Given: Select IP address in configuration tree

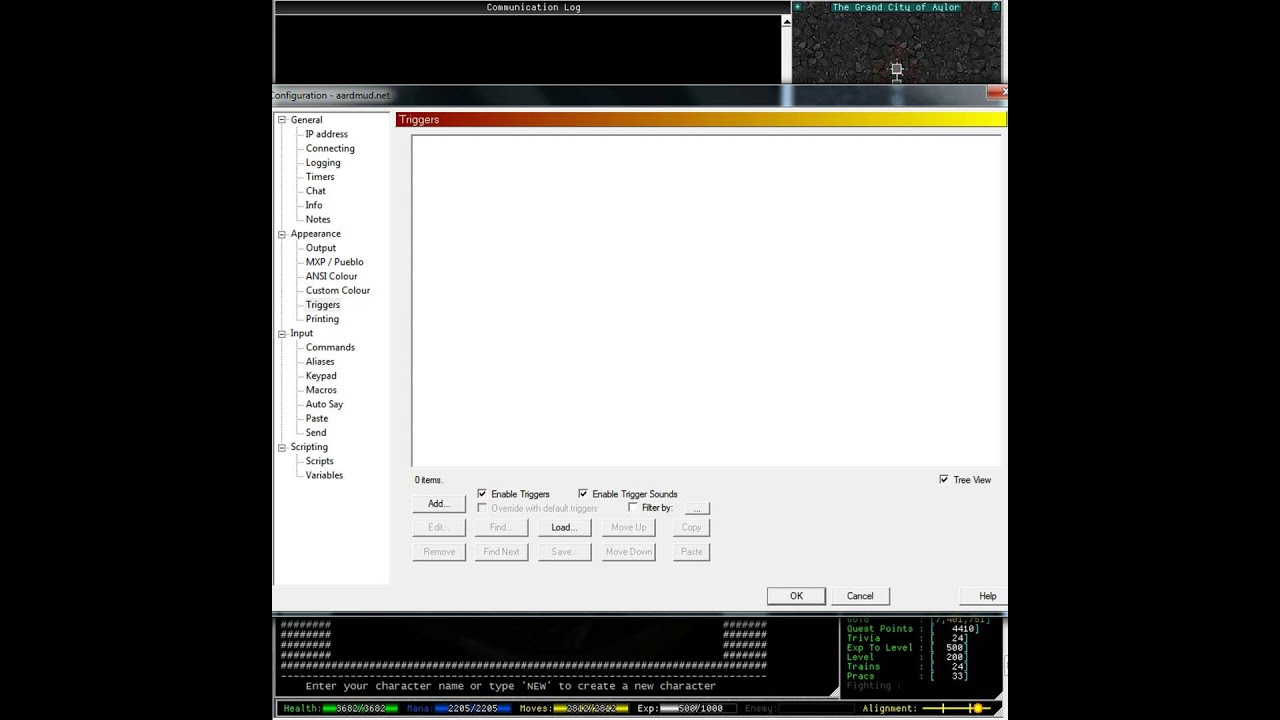Looking at the screenshot, I should [327, 134].
